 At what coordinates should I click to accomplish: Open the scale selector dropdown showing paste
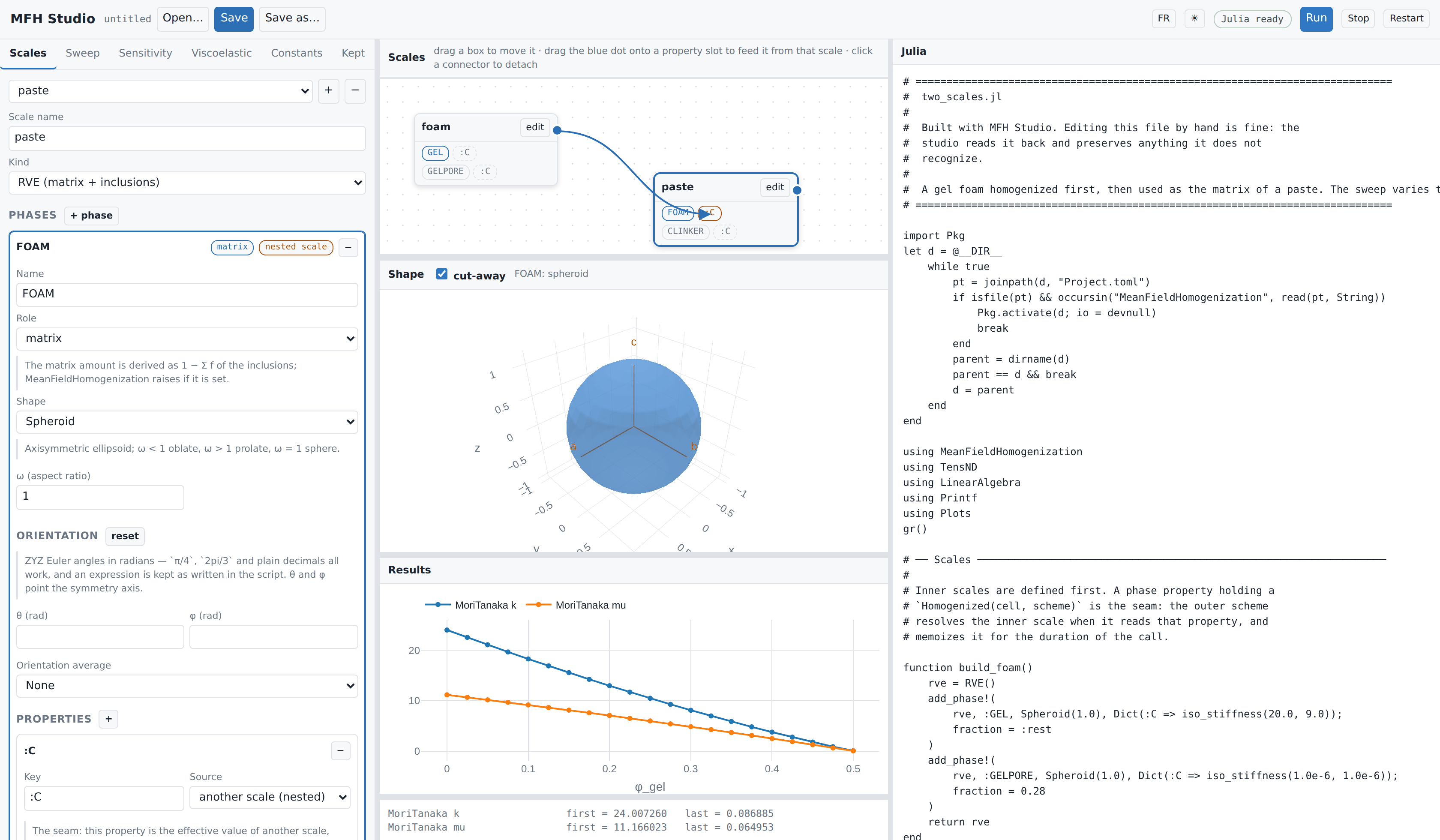tap(161, 91)
